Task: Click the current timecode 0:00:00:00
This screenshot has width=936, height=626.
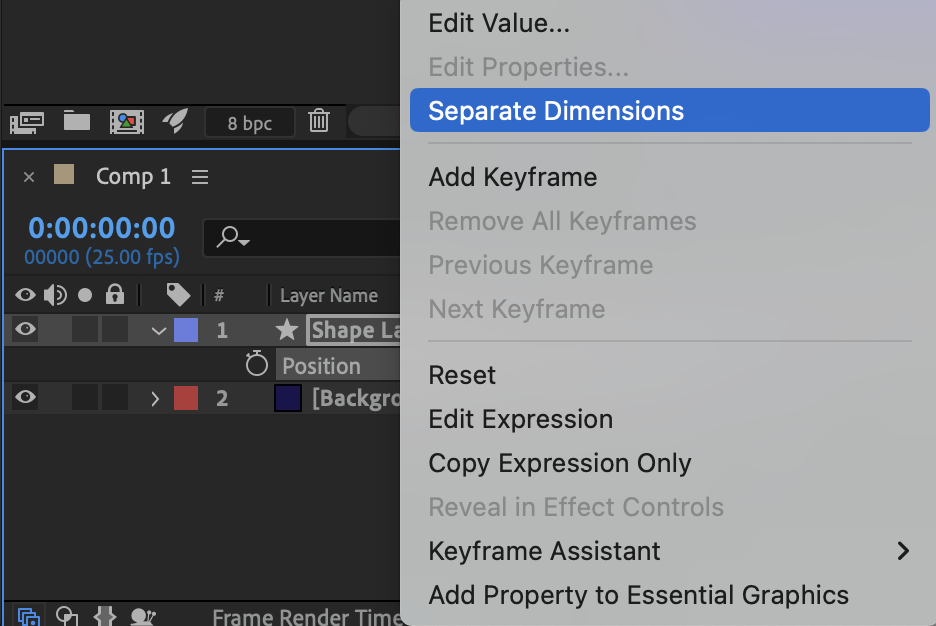Action: click(x=102, y=228)
